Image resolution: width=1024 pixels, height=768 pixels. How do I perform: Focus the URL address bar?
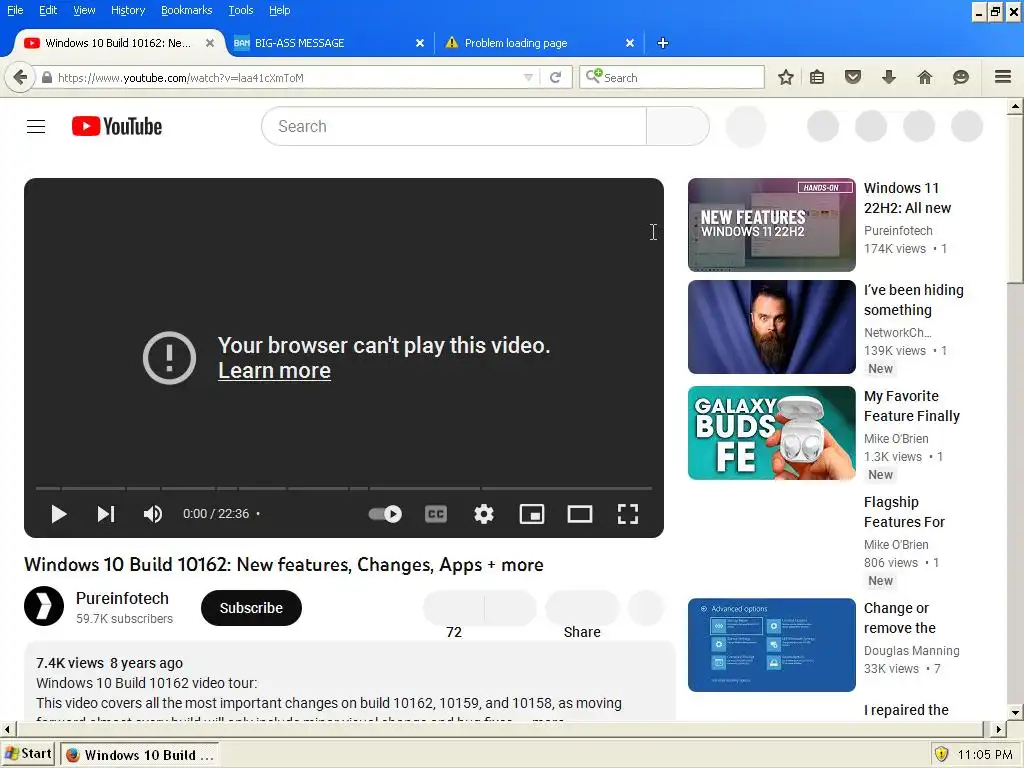pos(287,78)
